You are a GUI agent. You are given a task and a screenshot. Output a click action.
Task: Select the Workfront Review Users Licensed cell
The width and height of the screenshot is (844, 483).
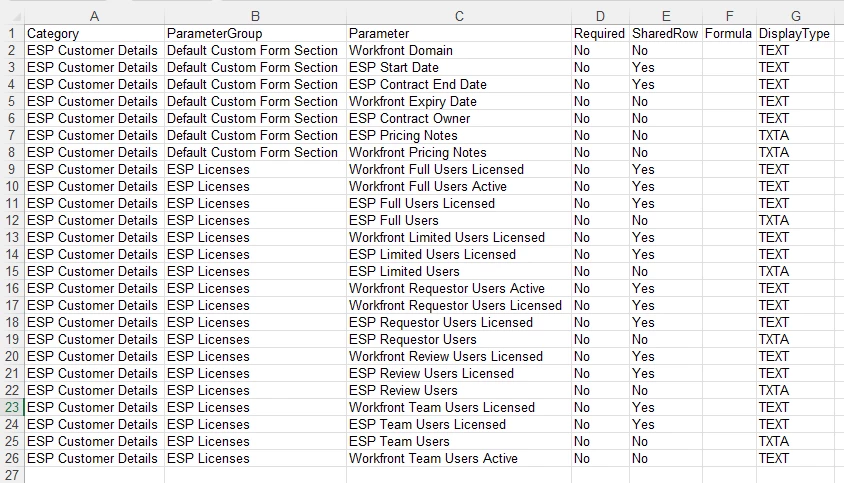click(x=459, y=356)
